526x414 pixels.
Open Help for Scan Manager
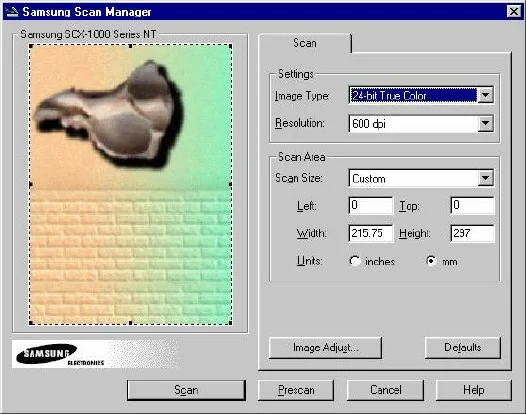click(474, 390)
